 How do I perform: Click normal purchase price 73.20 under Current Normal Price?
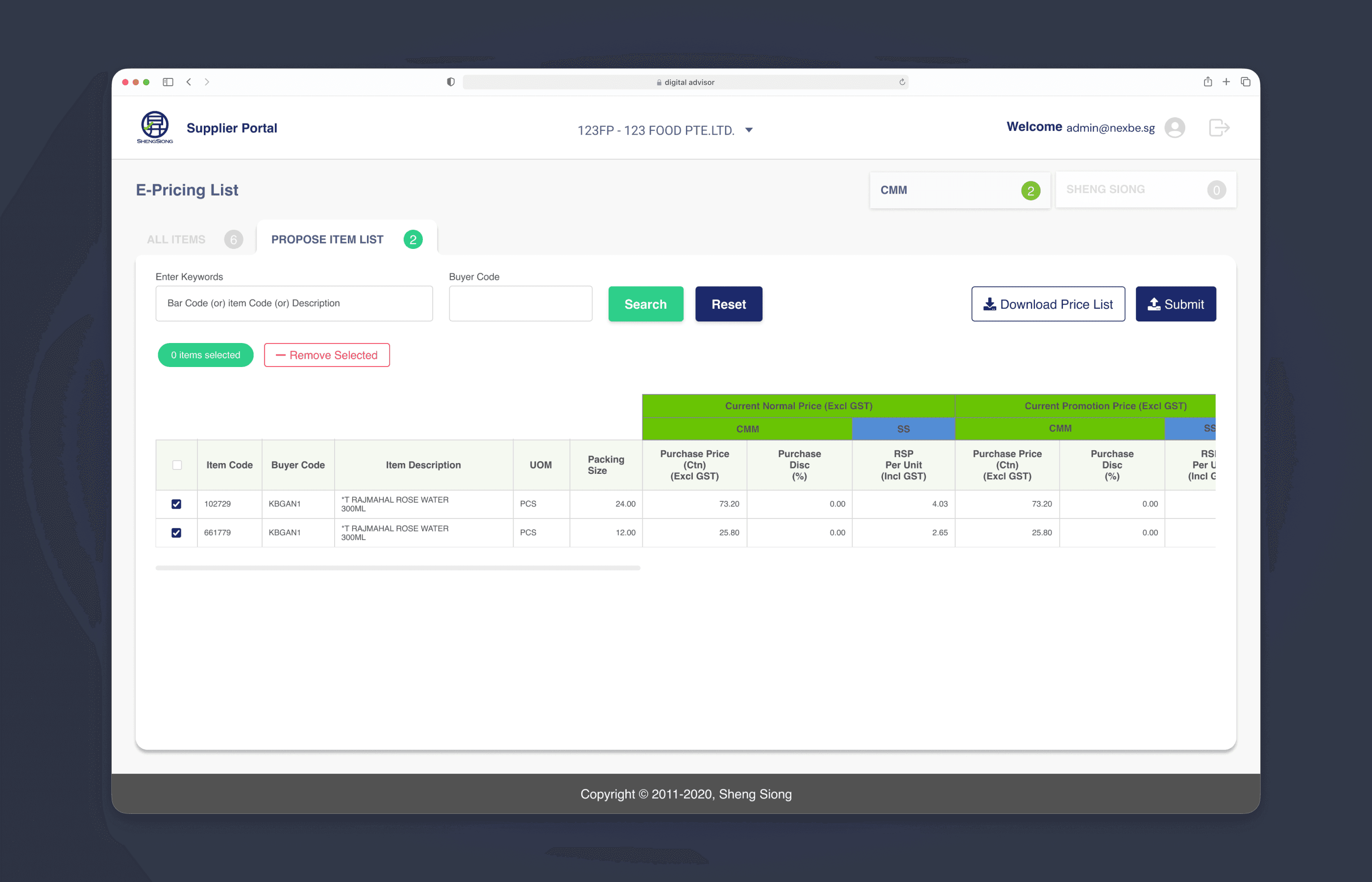pyautogui.click(x=729, y=504)
